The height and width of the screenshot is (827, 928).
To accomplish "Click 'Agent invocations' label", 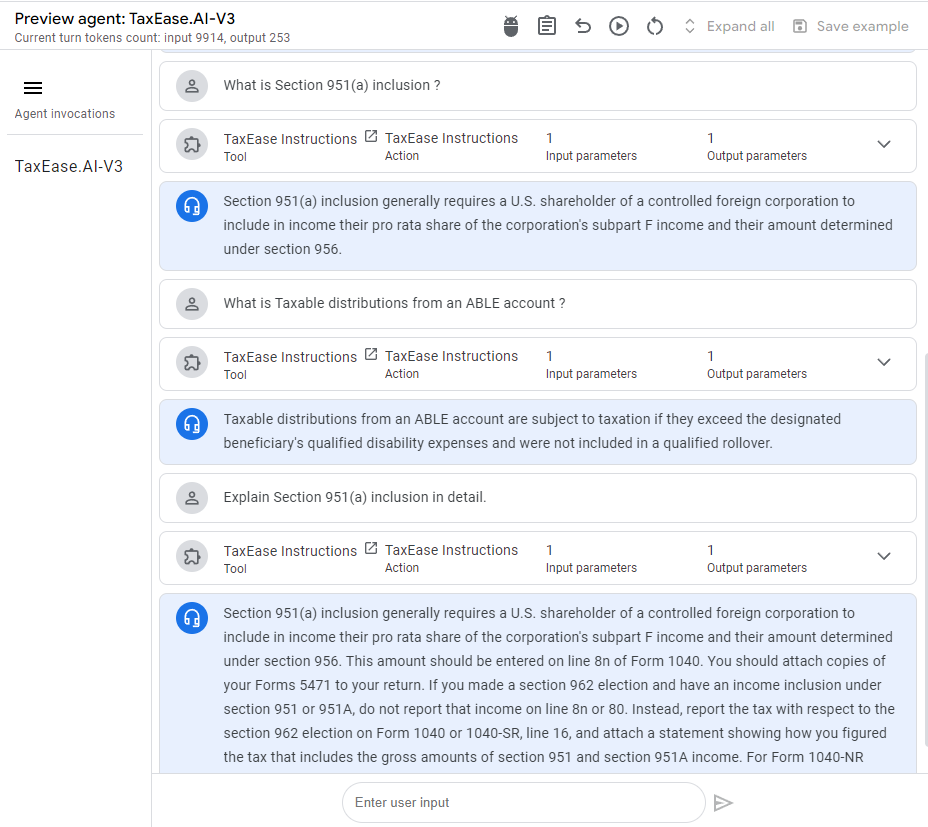I will (x=65, y=114).
